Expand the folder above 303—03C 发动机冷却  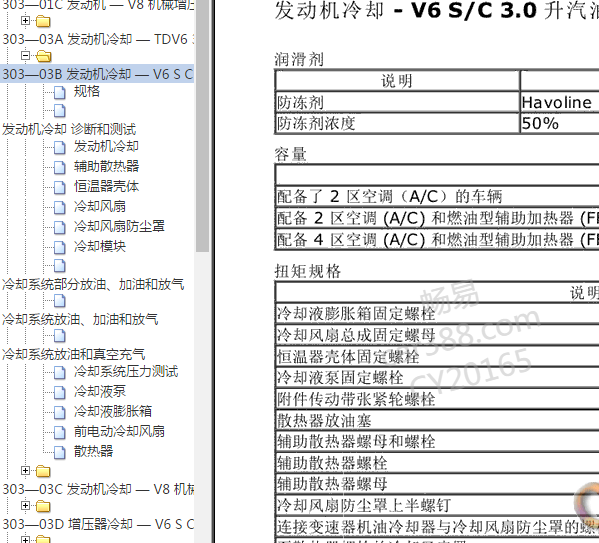tap(25, 470)
